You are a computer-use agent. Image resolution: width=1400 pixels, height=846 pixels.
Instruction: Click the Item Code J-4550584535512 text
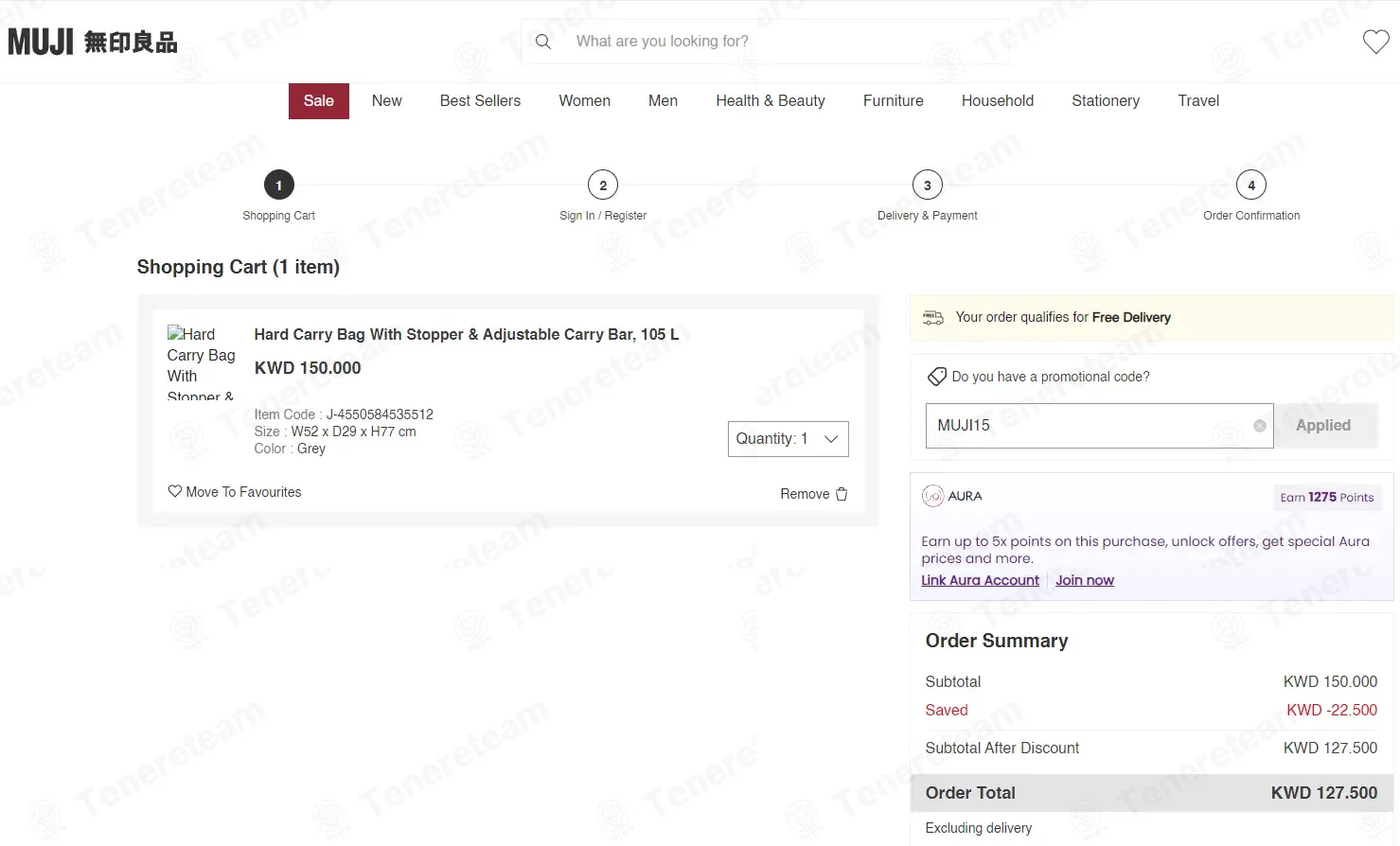click(x=344, y=414)
